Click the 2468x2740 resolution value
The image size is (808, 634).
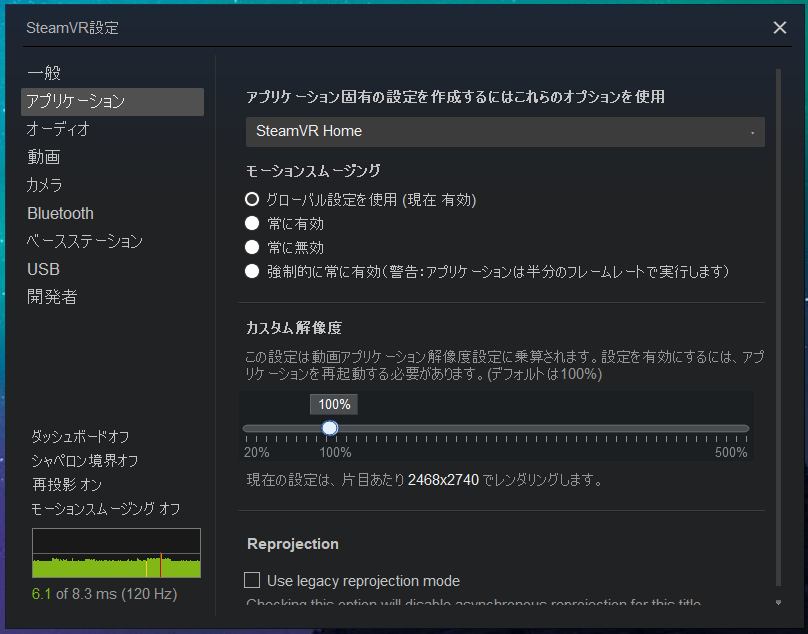(443, 480)
